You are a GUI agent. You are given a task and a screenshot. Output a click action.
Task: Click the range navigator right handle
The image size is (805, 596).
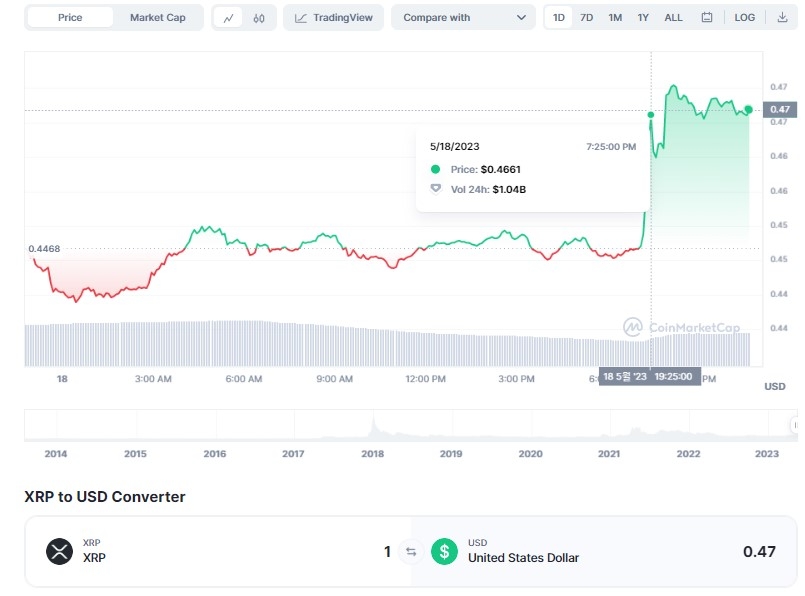pos(794,425)
